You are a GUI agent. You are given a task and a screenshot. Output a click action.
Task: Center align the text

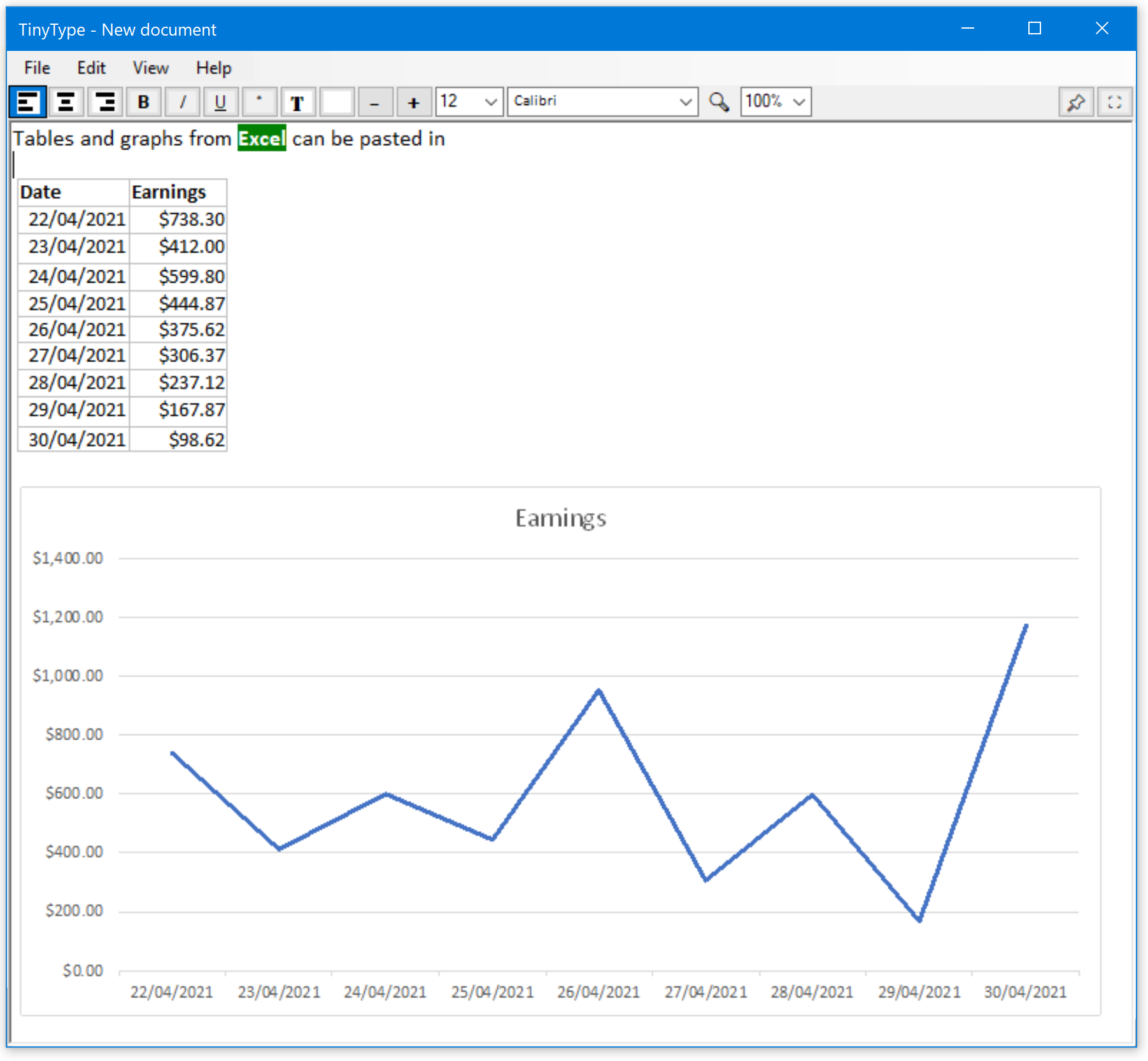(x=66, y=102)
